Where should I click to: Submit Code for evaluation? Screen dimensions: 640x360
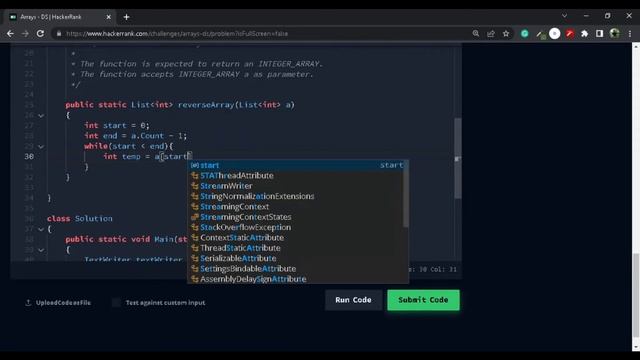[423, 300]
